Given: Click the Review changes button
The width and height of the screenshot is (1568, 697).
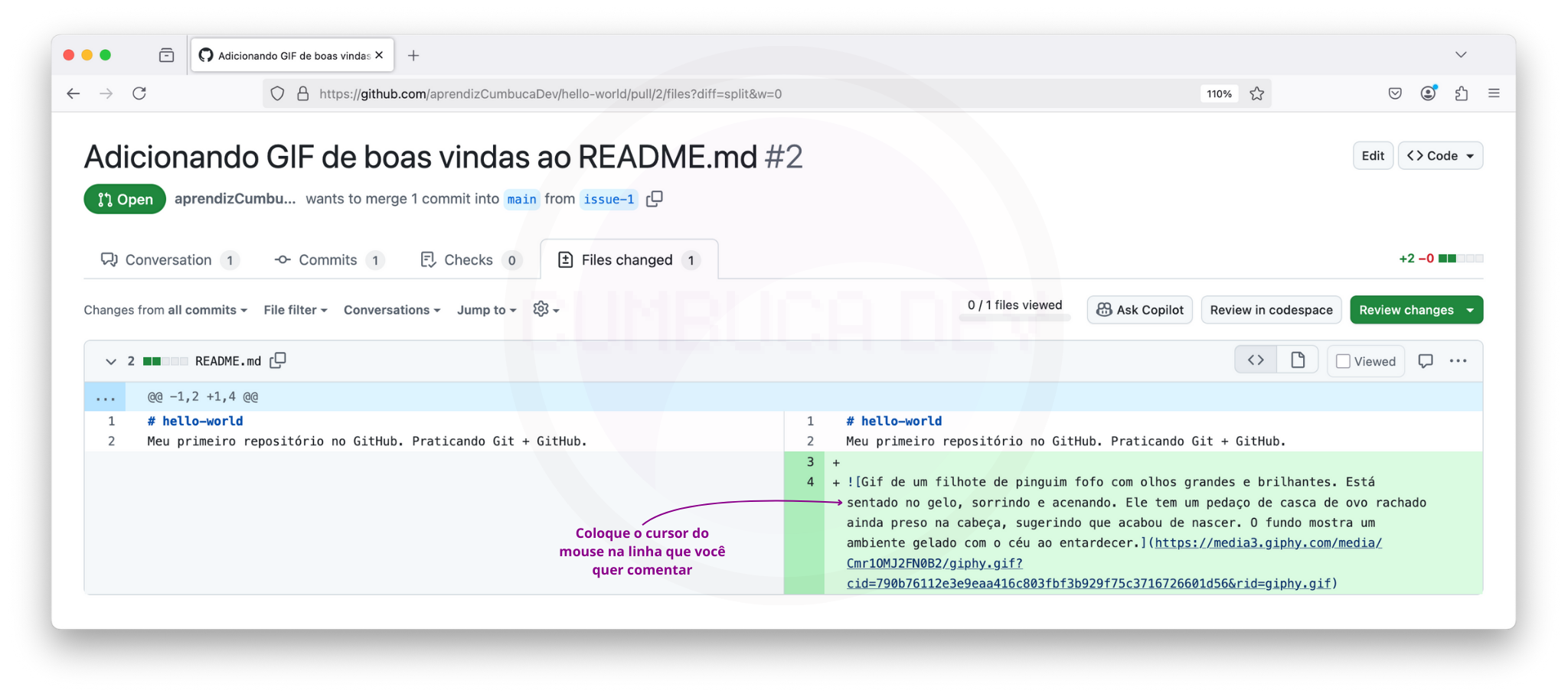Looking at the screenshot, I should click(x=1406, y=310).
